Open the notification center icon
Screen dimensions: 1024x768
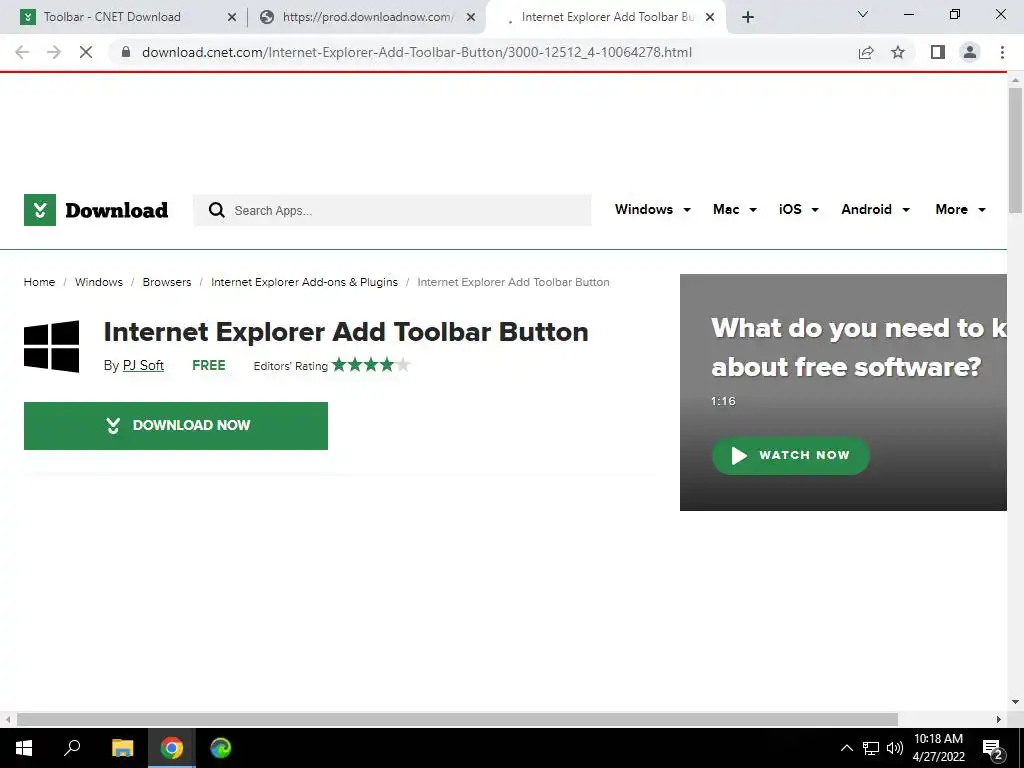tap(993, 748)
